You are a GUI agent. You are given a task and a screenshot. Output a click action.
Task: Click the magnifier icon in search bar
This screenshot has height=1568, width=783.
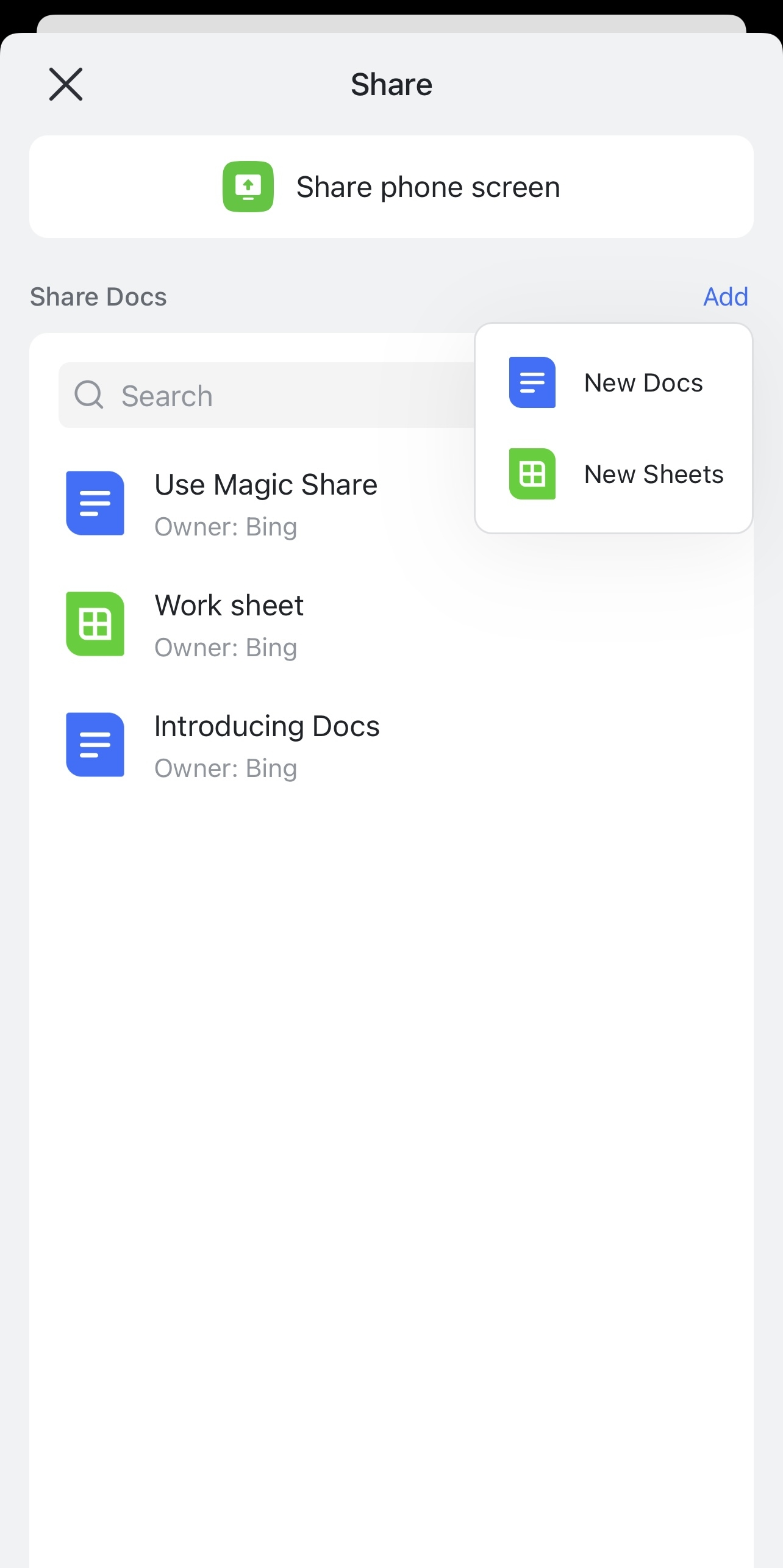(x=89, y=395)
